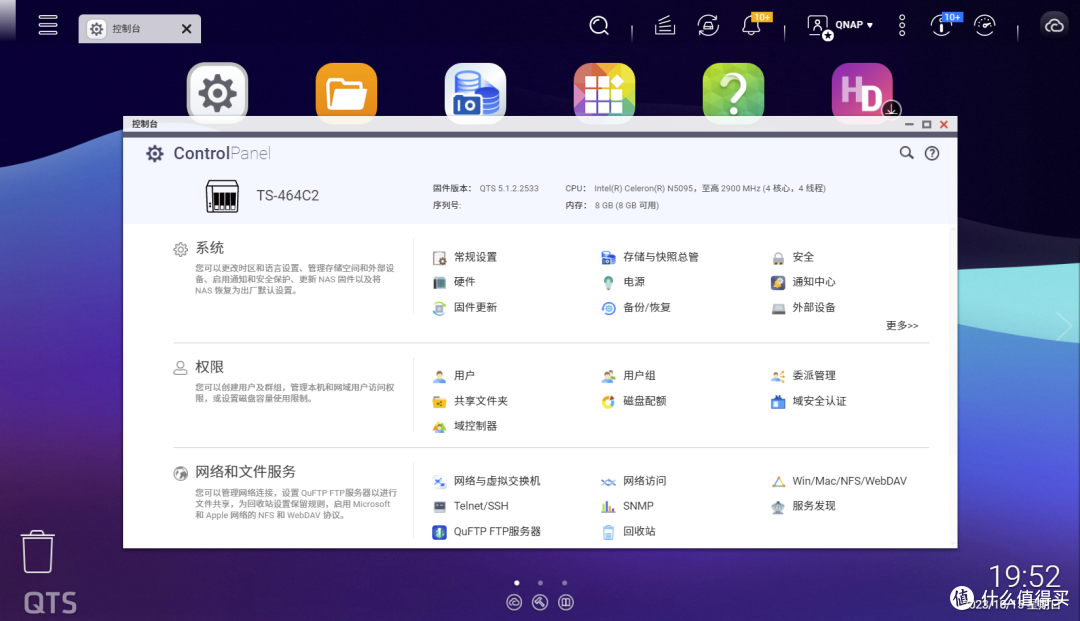Open the dashboard gauge icon

point(985,26)
